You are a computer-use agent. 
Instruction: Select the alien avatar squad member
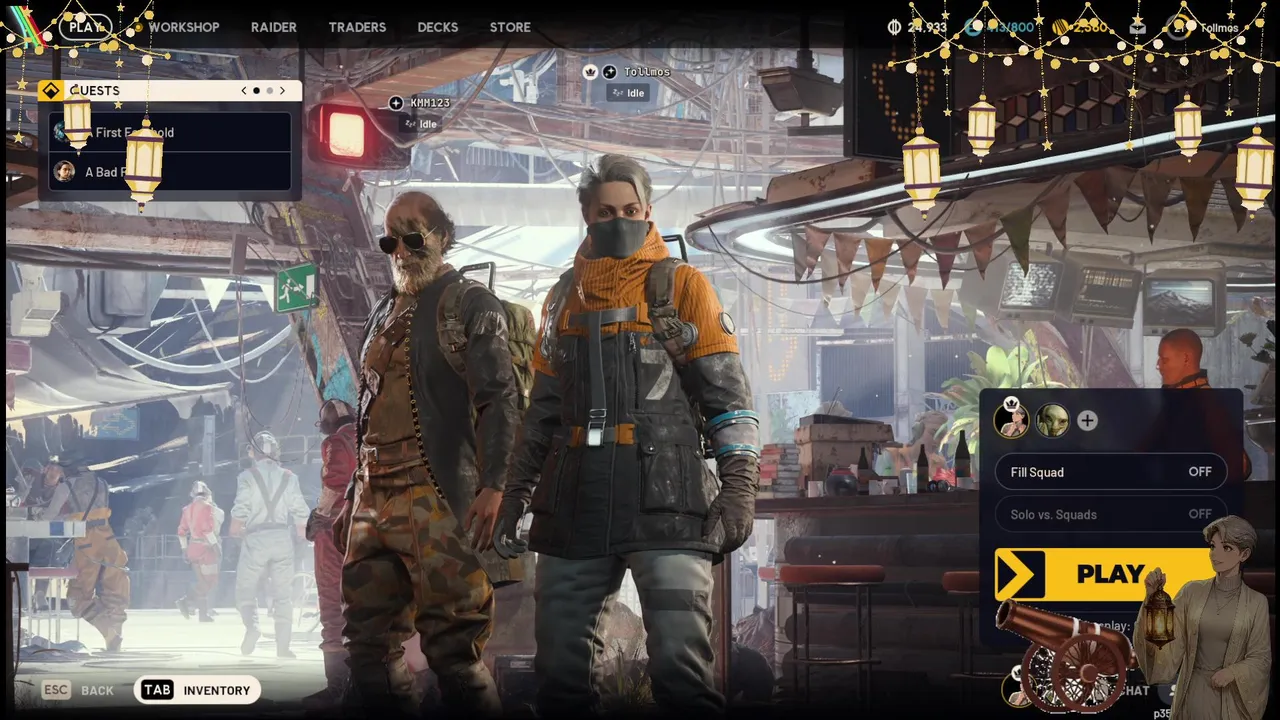(1052, 420)
